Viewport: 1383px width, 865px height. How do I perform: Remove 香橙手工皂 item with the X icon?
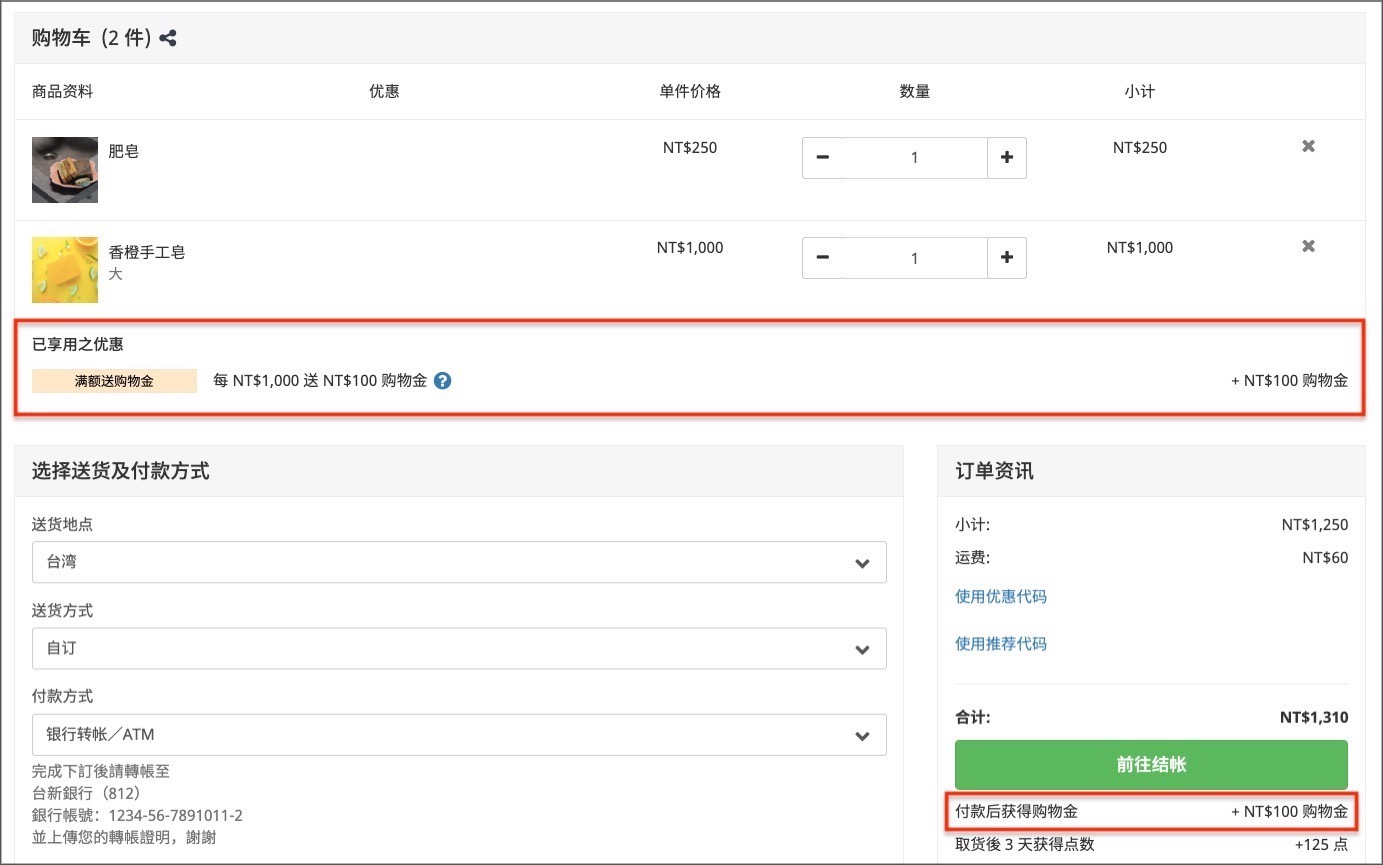pos(1308,246)
